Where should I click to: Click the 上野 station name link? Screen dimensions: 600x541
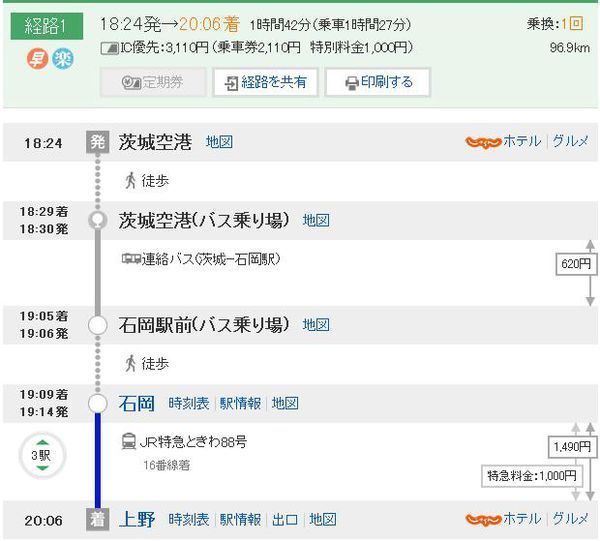click(x=137, y=520)
